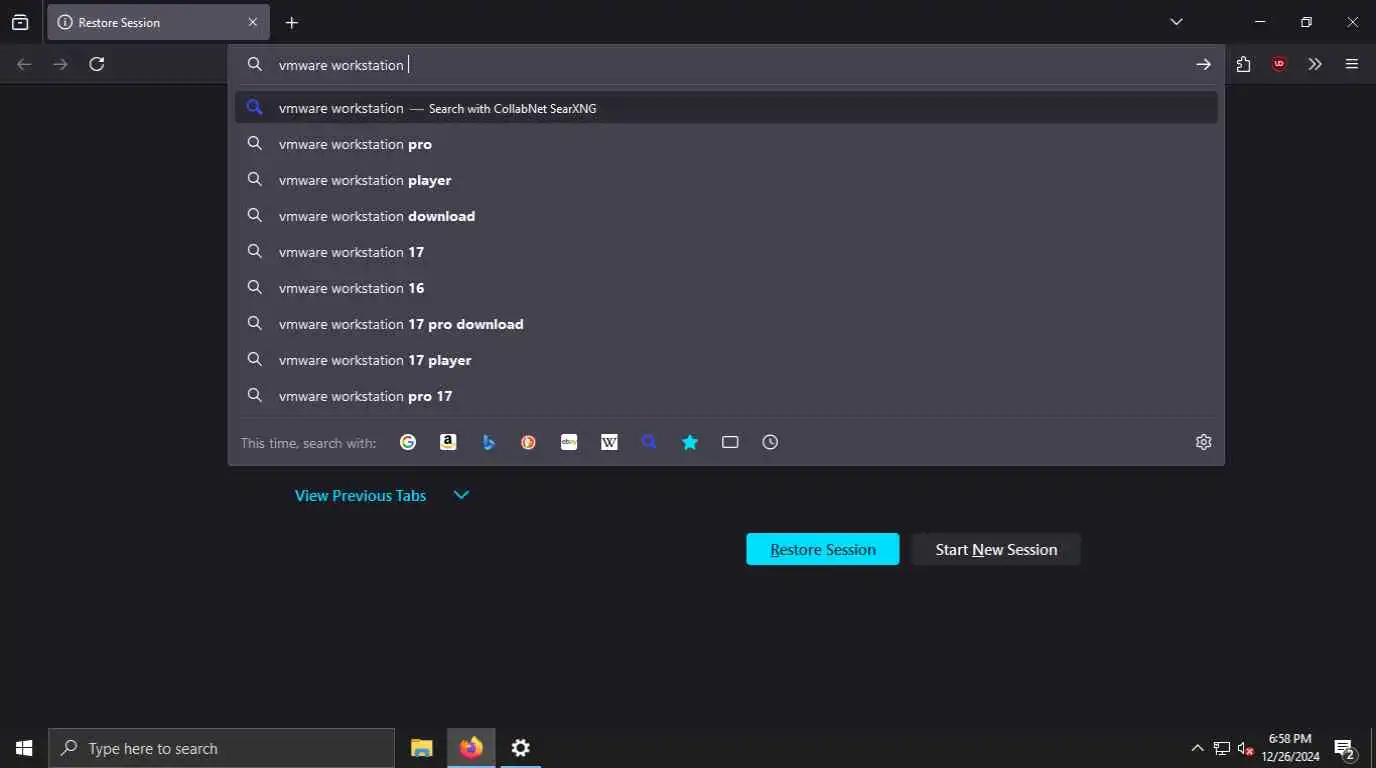Search with Bing engine icon
This screenshot has width=1376, height=768.
[488, 442]
